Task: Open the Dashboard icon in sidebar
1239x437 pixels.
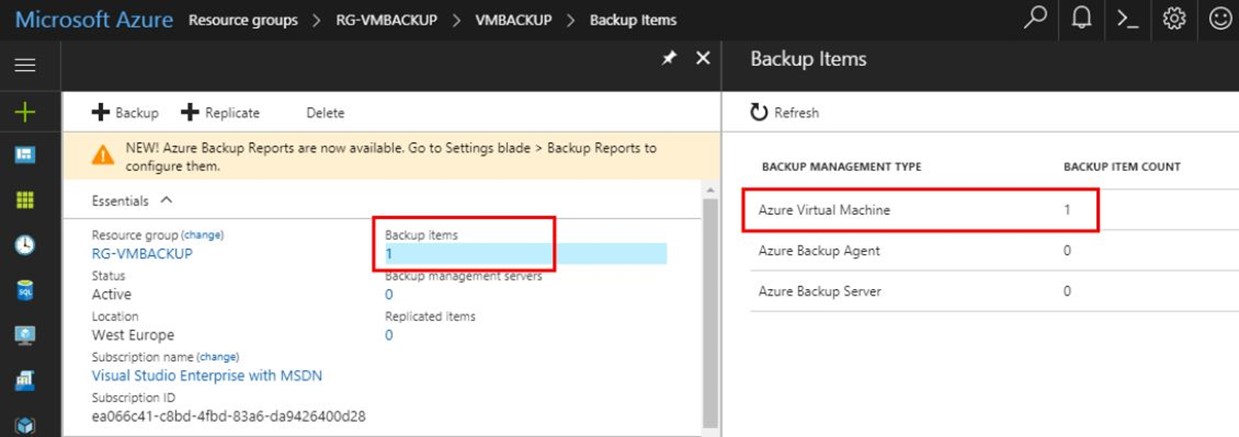Action: click(25, 155)
